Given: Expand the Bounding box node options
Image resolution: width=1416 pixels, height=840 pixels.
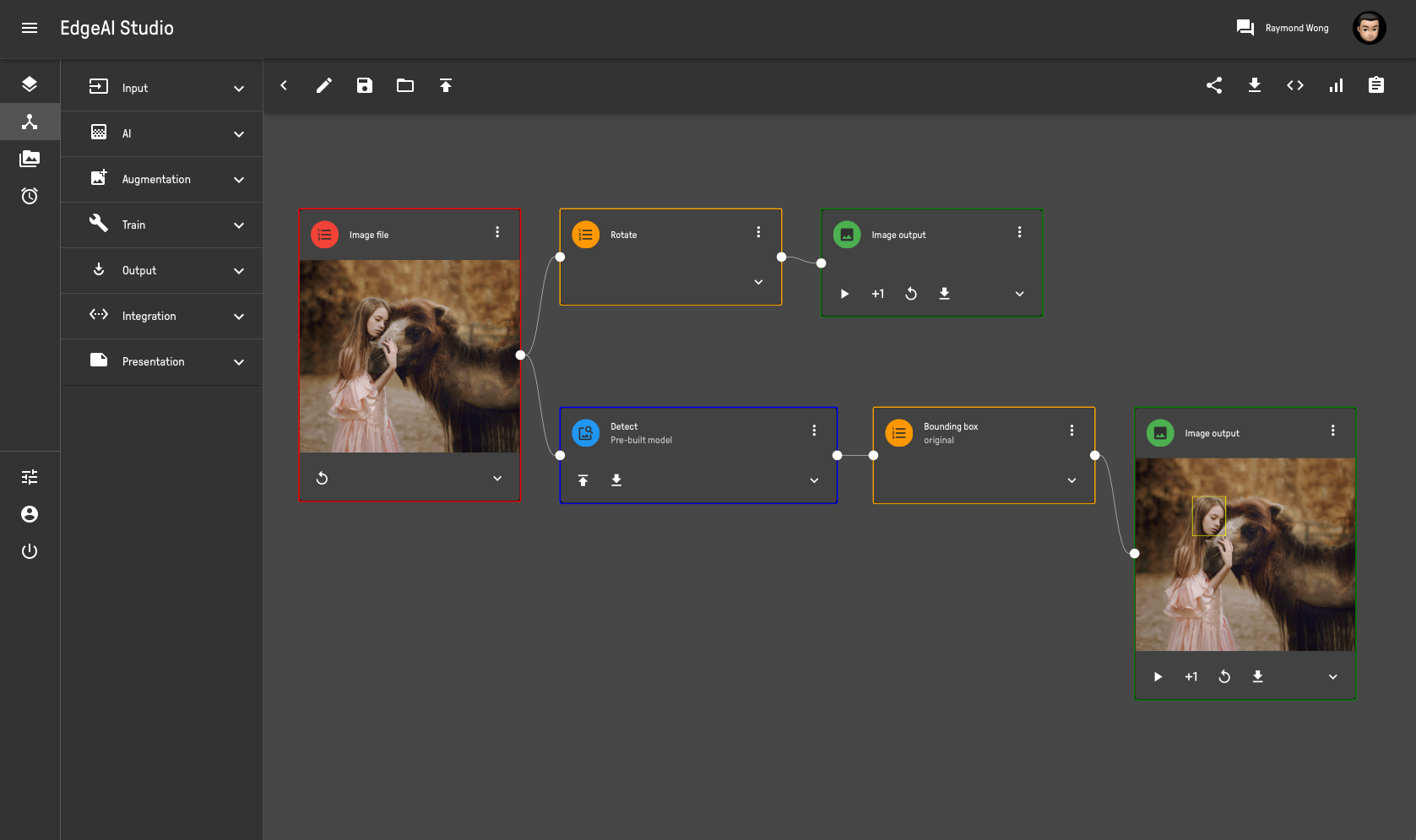Looking at the screenshot, I should pos(1071,480).
